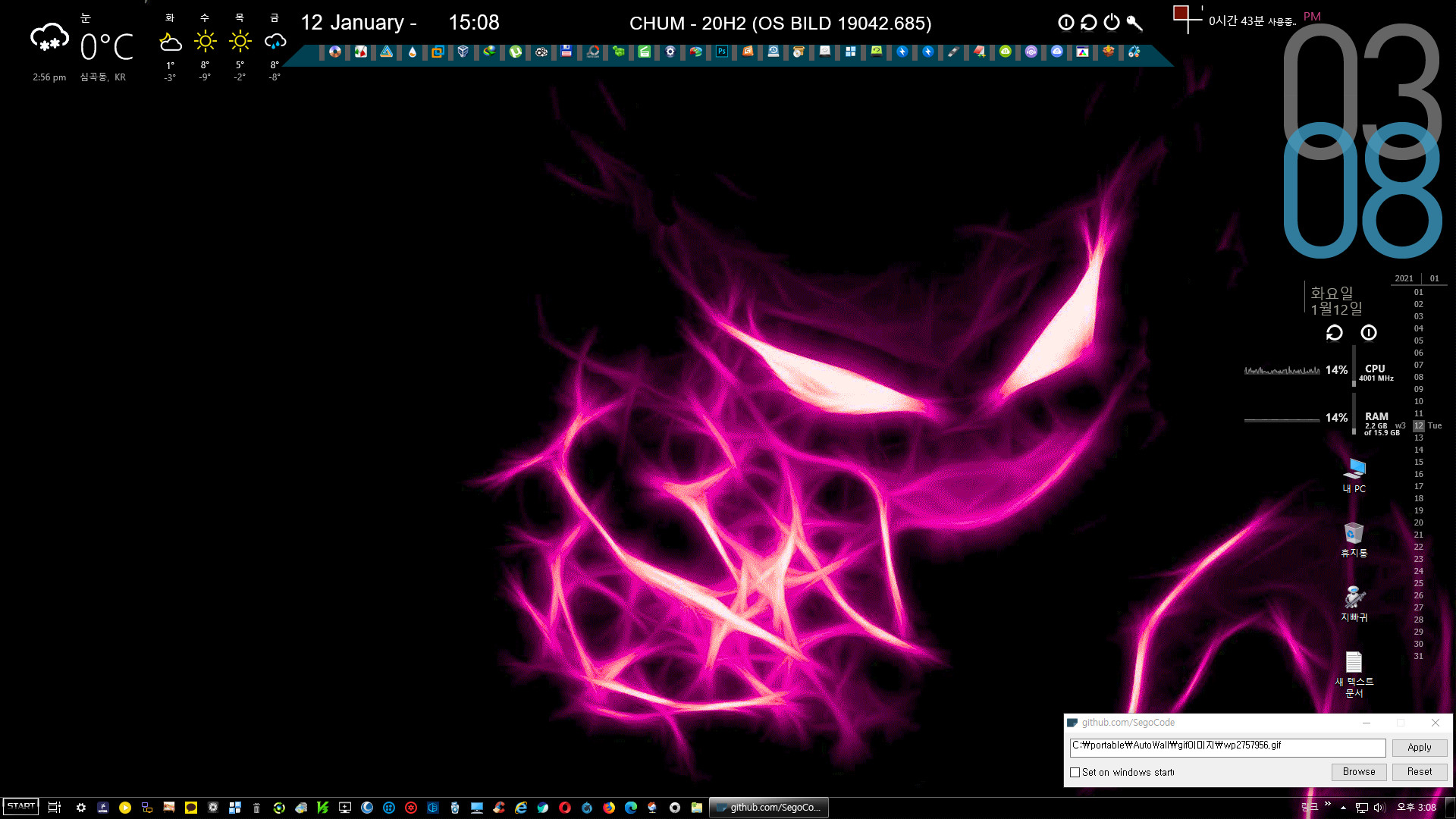This screenshot has width=1456, height=819.
Task: Open the water droplet dock icon
Action: pos(413,52)
